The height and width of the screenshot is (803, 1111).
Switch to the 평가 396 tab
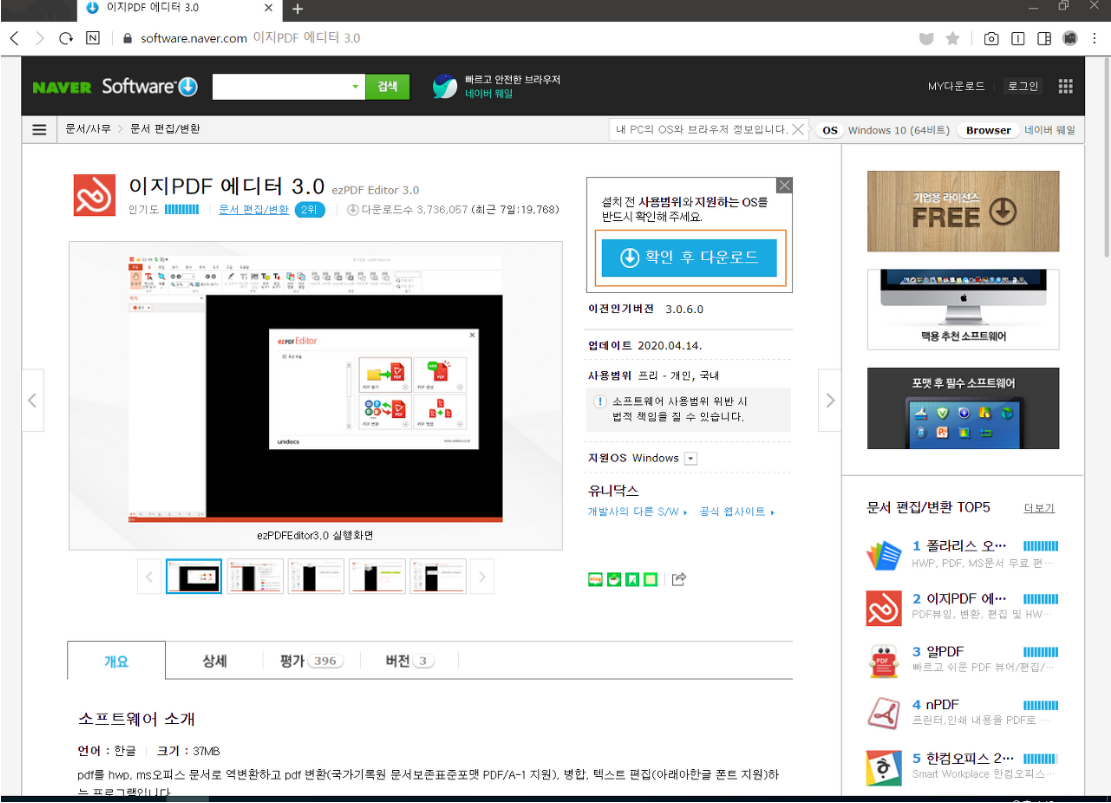pyautogui.click(x=312, y=661)
